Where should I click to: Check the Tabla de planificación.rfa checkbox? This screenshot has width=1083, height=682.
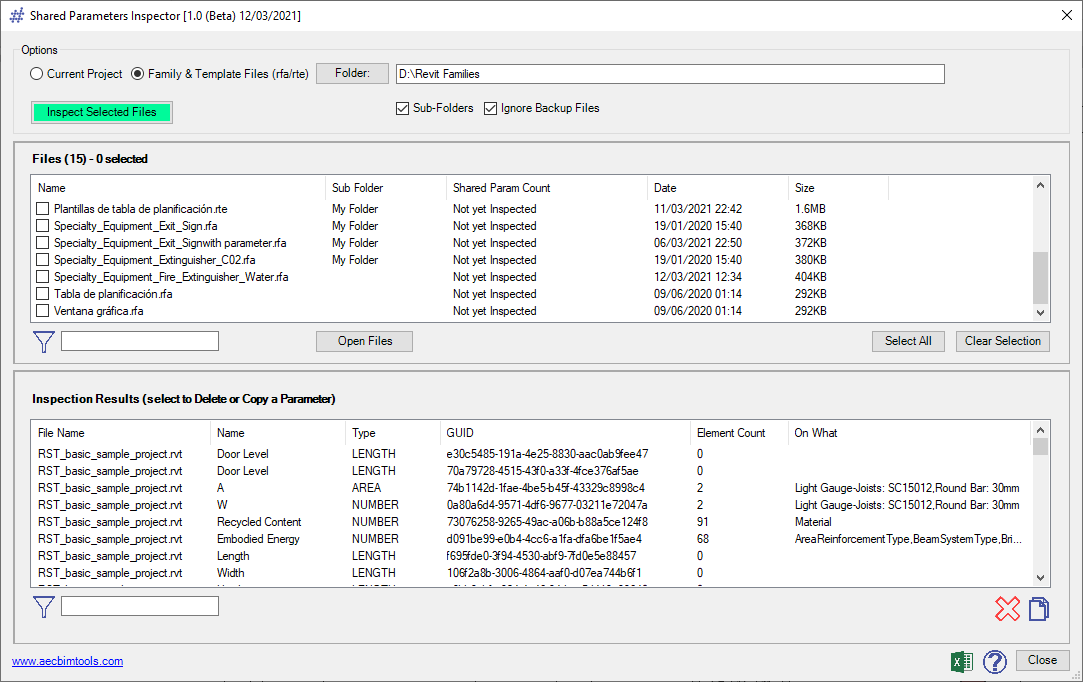(42, 294)
